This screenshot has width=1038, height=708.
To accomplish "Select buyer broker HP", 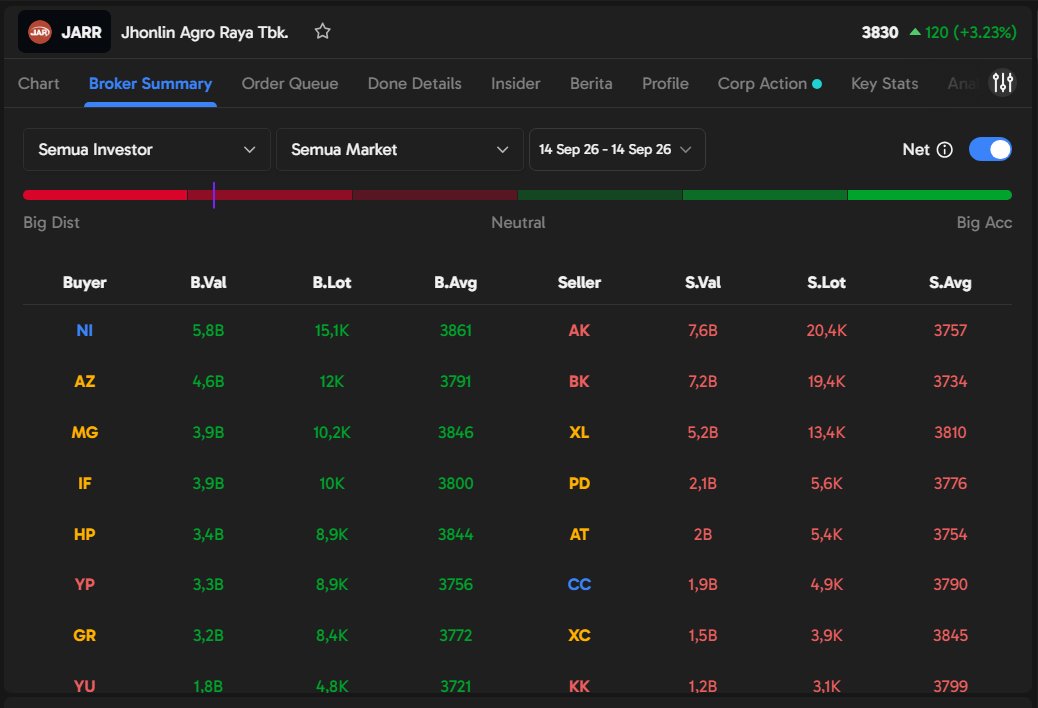I will point(85,534).
